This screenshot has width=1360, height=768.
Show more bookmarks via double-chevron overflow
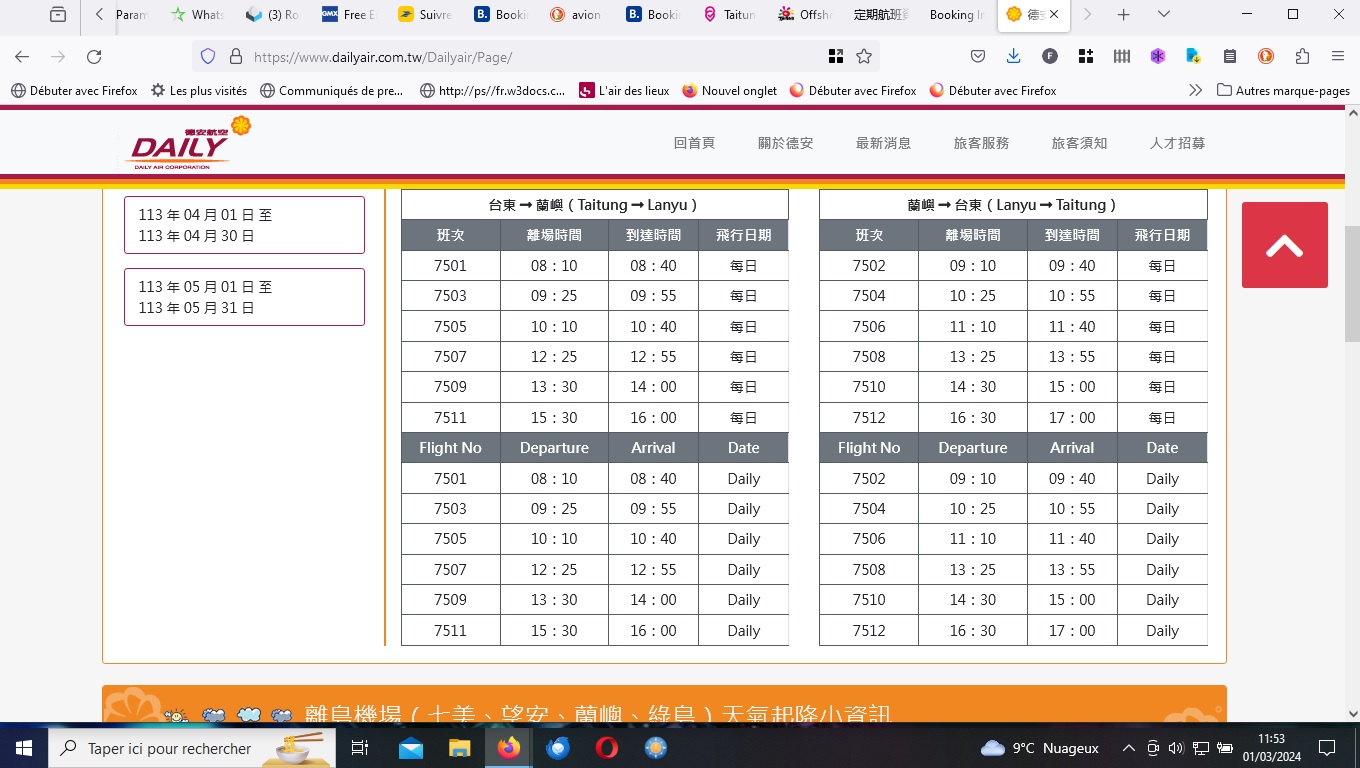1195,90
